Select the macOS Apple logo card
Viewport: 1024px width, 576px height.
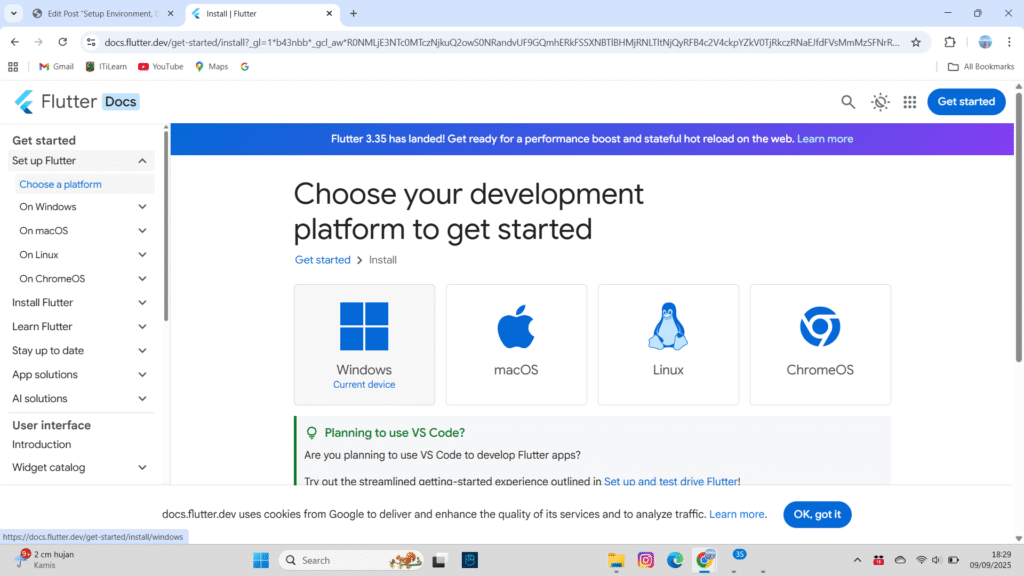point(516,344)
